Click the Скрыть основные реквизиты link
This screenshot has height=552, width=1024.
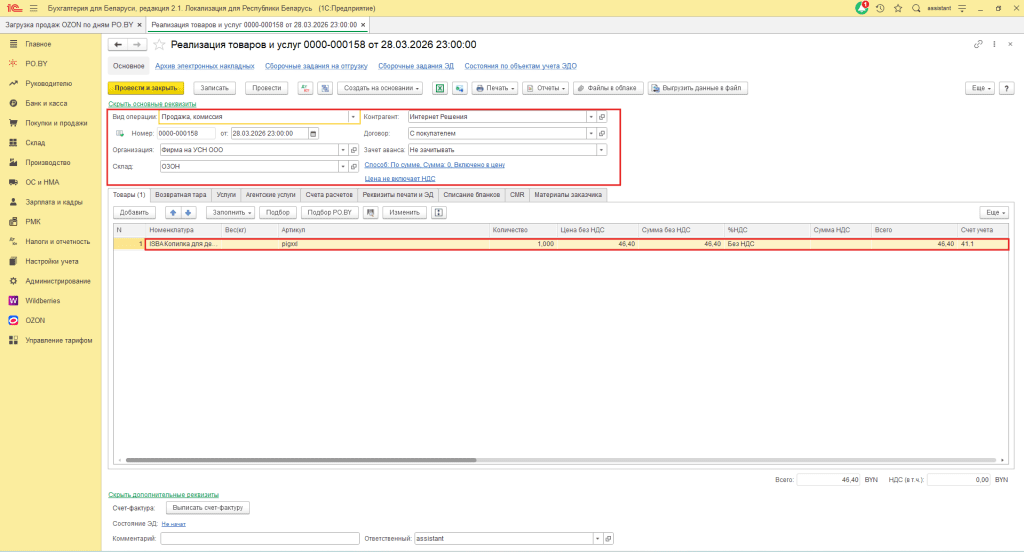point(152,104)
